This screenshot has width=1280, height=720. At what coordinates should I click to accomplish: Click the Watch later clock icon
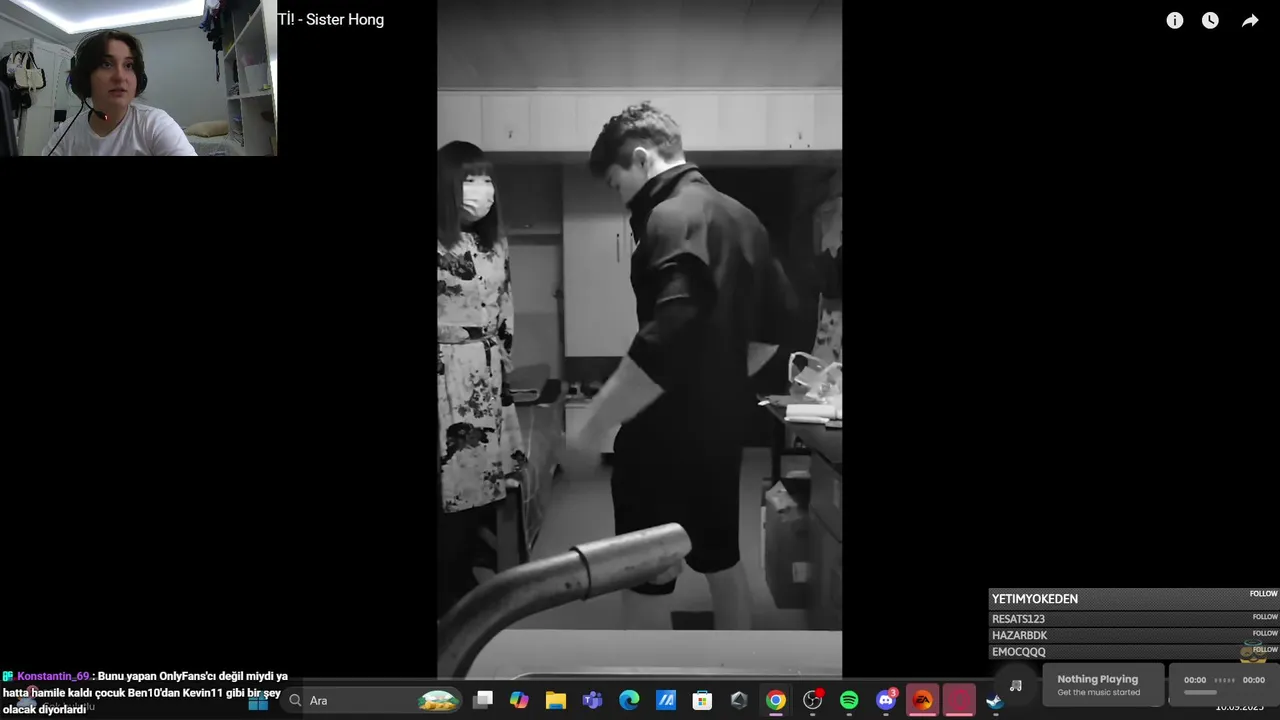[x=1210, y=20]
